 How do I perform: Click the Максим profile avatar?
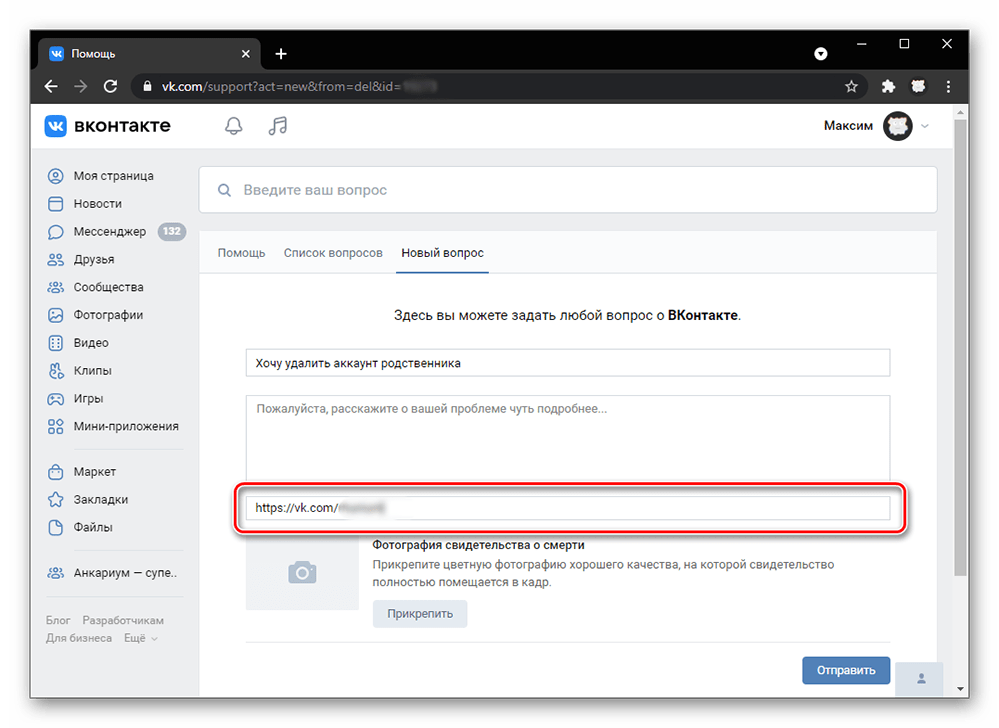[898, 125]
